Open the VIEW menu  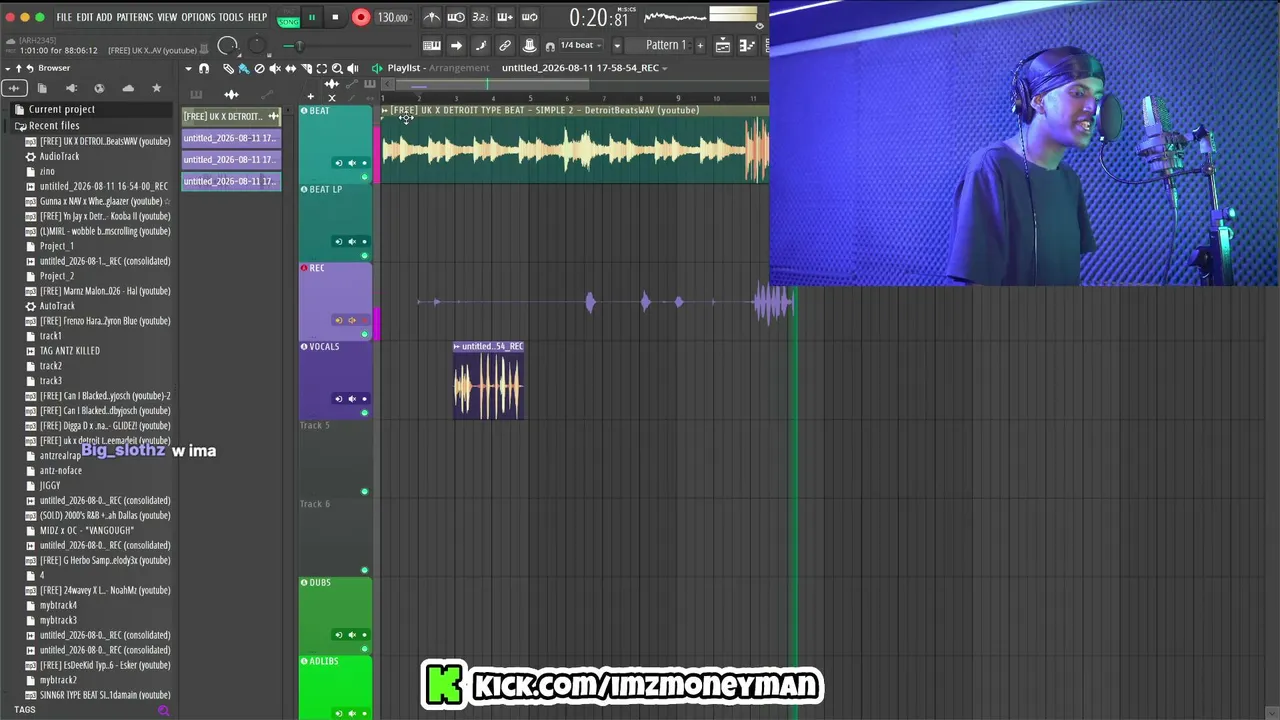(167, 17)
